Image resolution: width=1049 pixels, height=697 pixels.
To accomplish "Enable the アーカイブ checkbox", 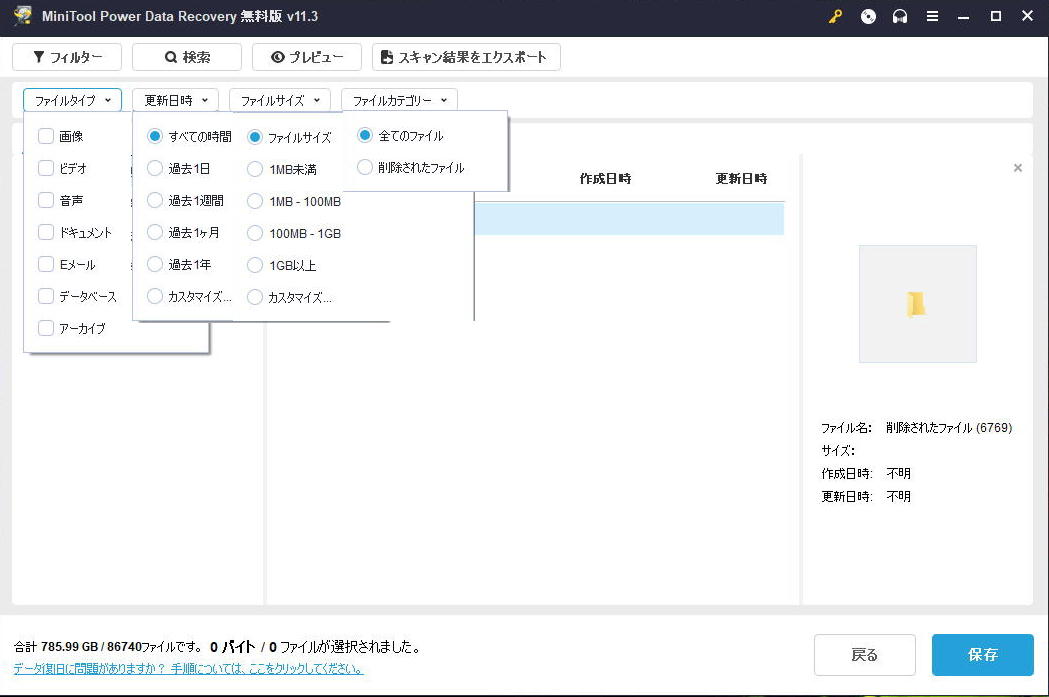I will pos(45,328).
